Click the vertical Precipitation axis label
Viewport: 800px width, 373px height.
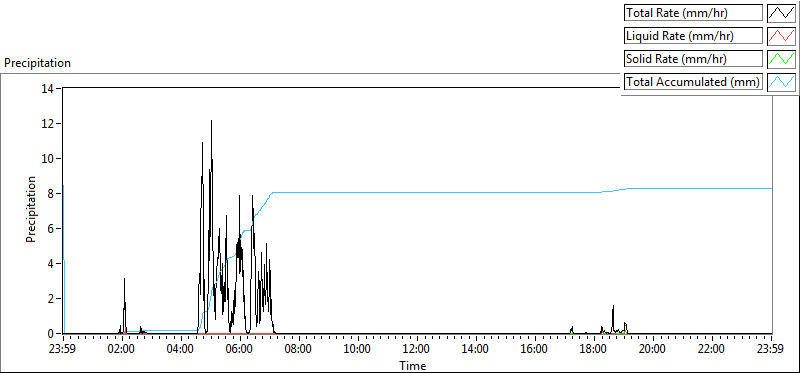[x=31, y=210]
